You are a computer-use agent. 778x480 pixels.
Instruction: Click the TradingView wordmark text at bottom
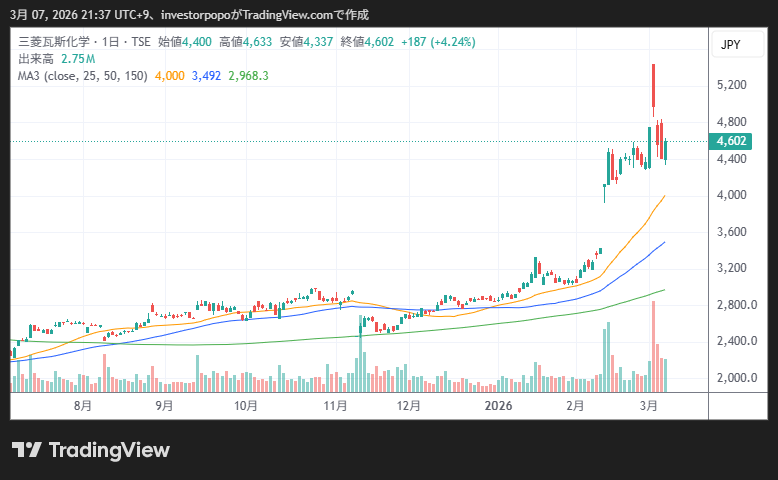click(x=109, y=450)
